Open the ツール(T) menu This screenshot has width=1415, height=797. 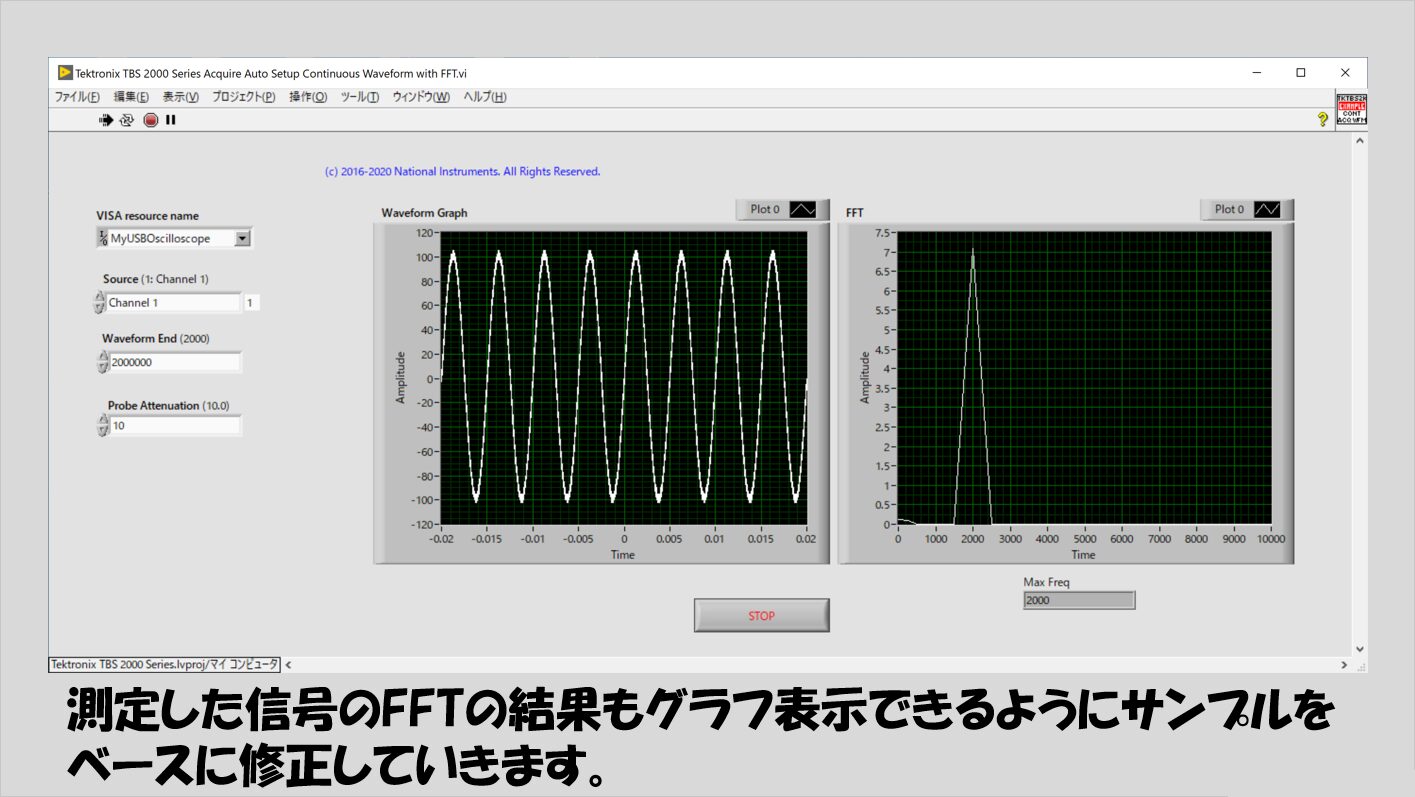pyautogui.click(x=360, y=97)
